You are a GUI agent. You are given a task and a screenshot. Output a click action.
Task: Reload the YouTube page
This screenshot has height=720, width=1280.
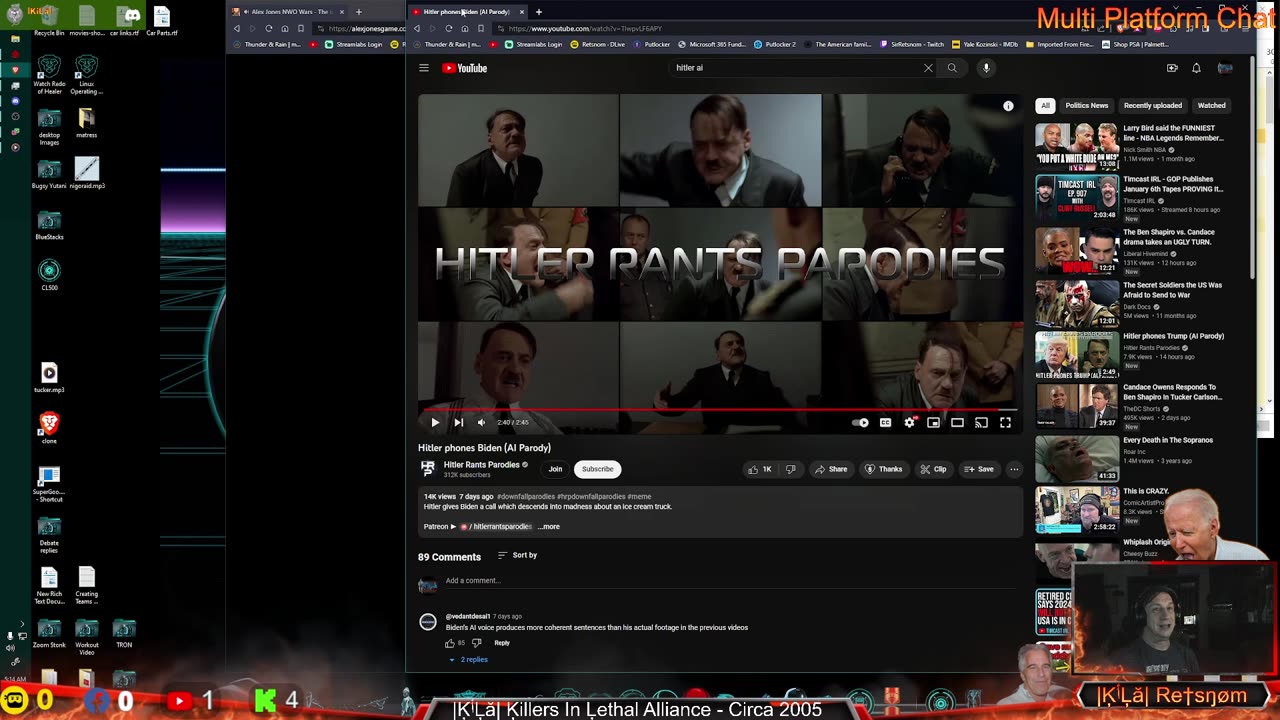(x=448, y=28)
